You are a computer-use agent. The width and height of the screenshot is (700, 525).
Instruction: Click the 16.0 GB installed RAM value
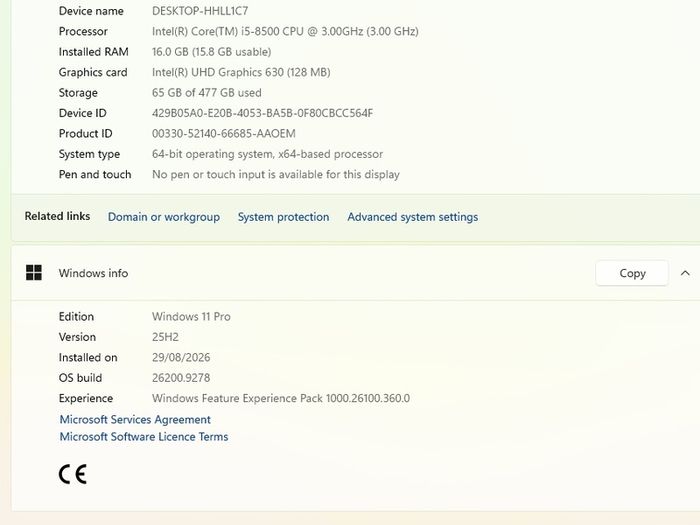[212, 52]
